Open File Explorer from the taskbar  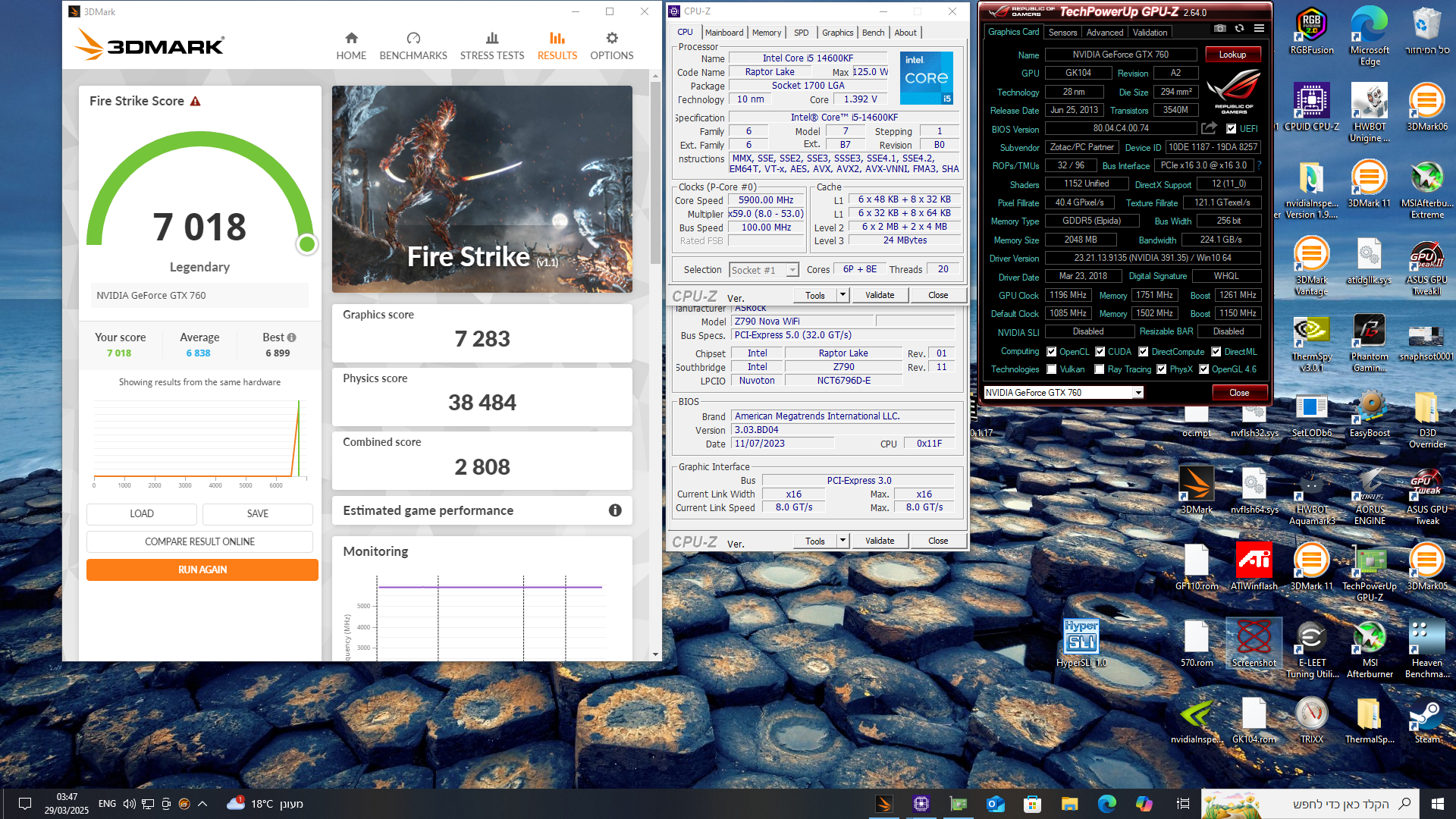click(1069, 804)
